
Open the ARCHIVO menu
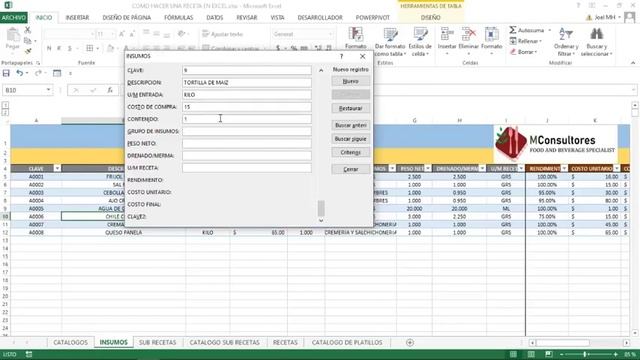pos(14,18)
